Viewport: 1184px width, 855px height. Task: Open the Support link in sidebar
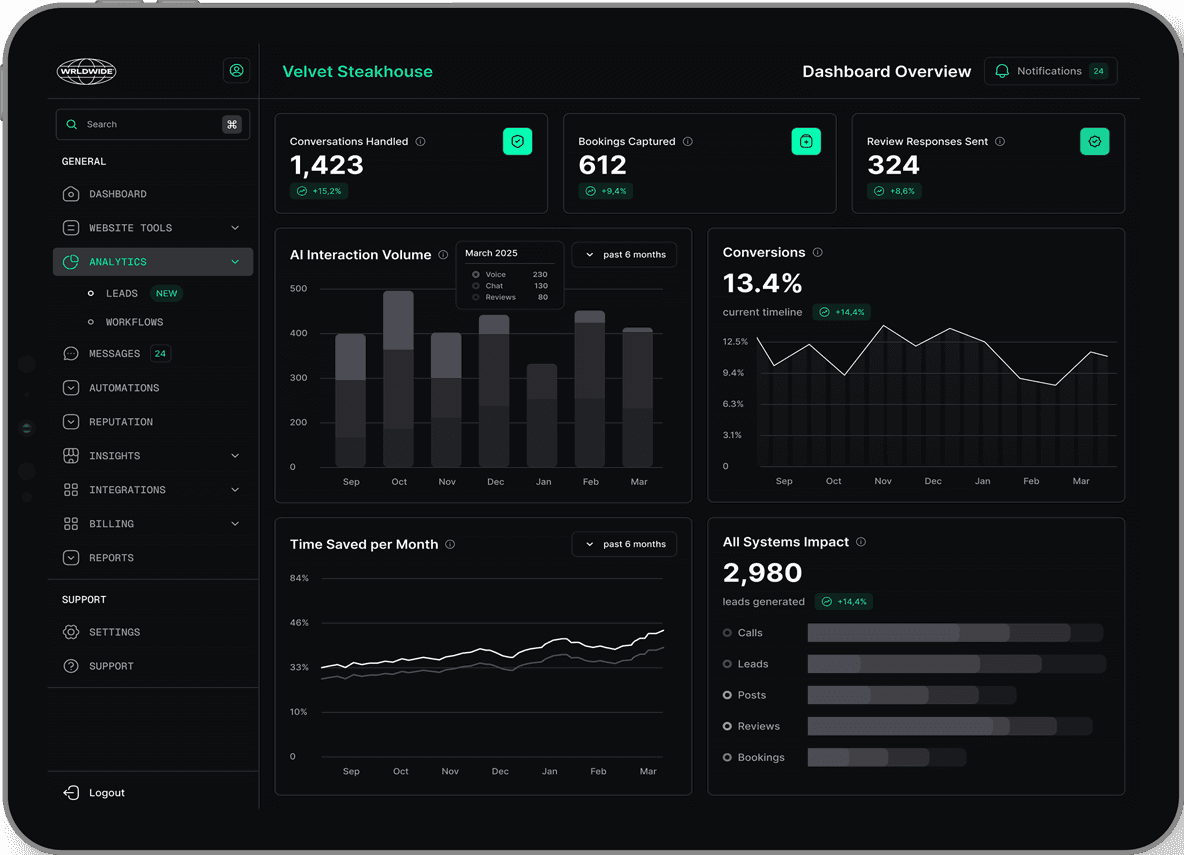(98, 666)
